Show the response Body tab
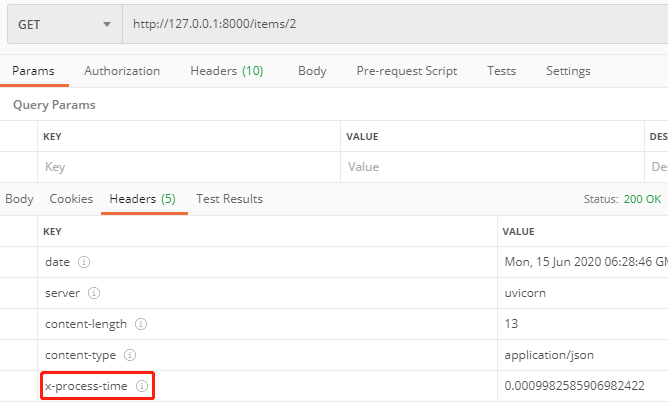This screenshot has width=668, height=405. click(x=19, y=199)
